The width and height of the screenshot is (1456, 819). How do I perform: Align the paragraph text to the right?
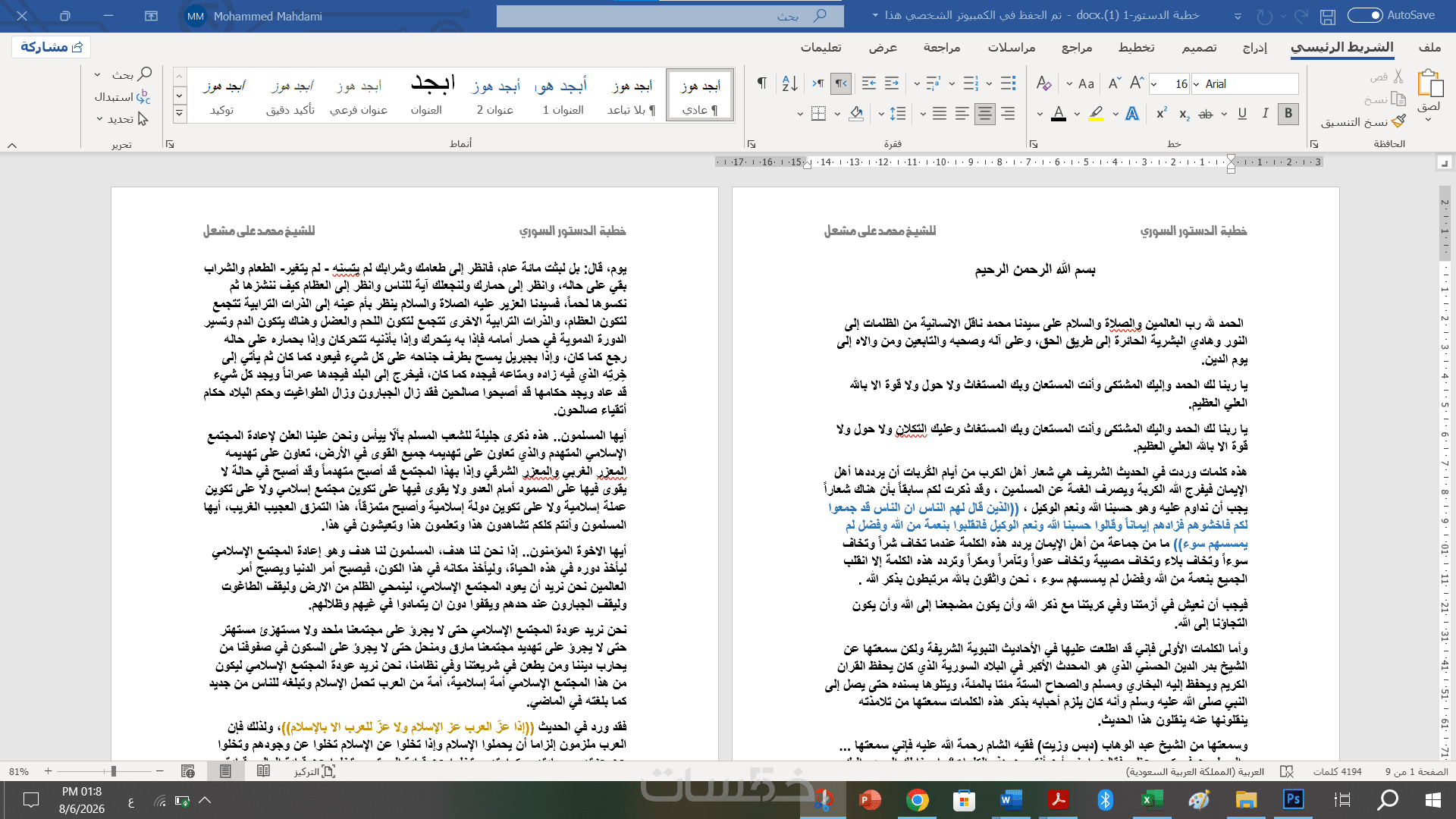1008,114
